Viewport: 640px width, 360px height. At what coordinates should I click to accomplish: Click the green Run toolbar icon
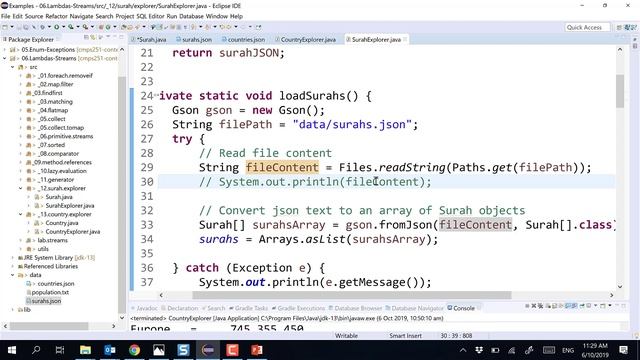tap(56, 27)
